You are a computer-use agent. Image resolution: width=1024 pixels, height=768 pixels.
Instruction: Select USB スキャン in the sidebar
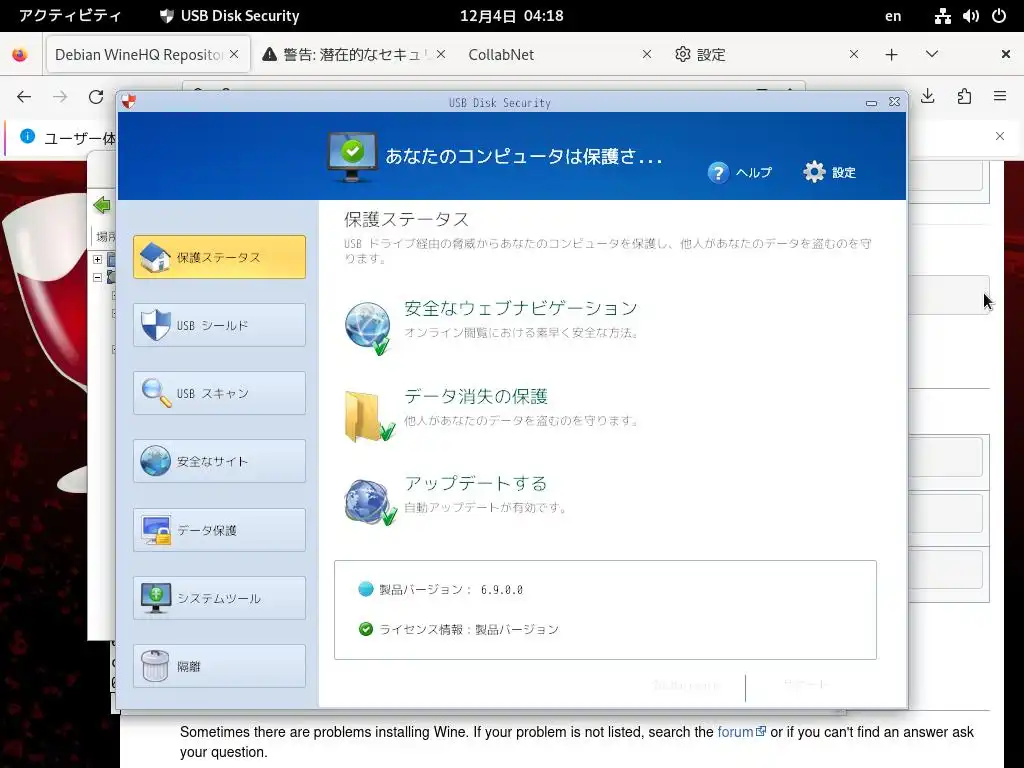219,393
